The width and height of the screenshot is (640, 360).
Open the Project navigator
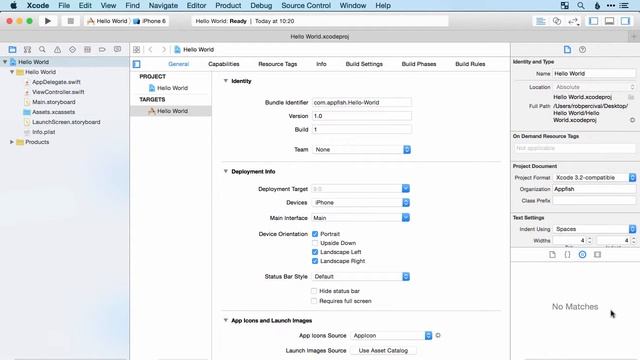pos(12,49)
